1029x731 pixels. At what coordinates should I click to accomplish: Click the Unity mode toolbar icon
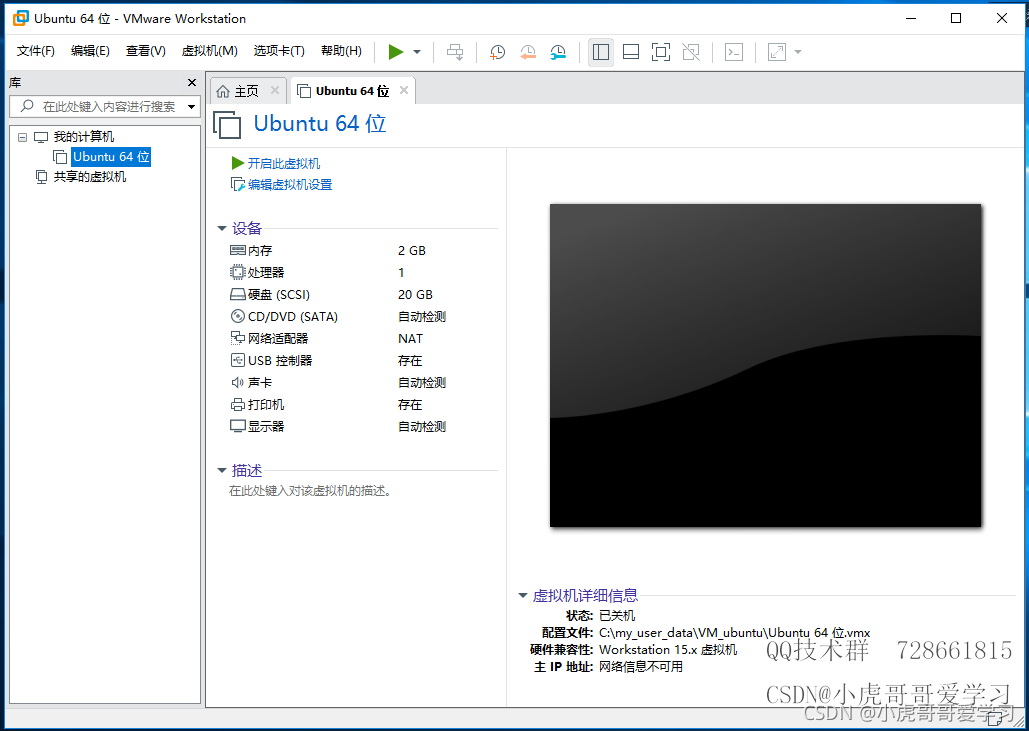691,52
